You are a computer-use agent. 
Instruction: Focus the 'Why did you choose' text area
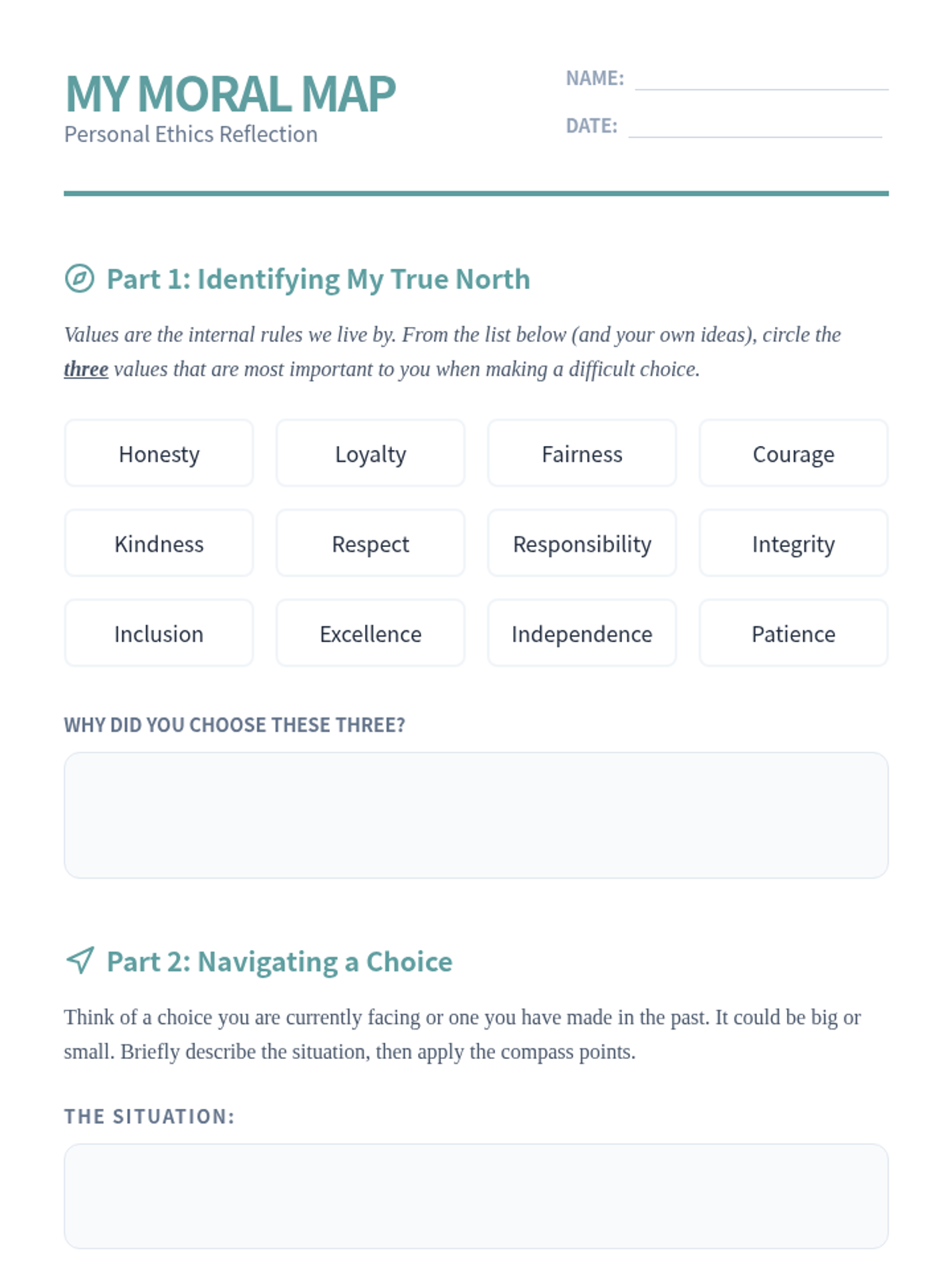point(476,815)
